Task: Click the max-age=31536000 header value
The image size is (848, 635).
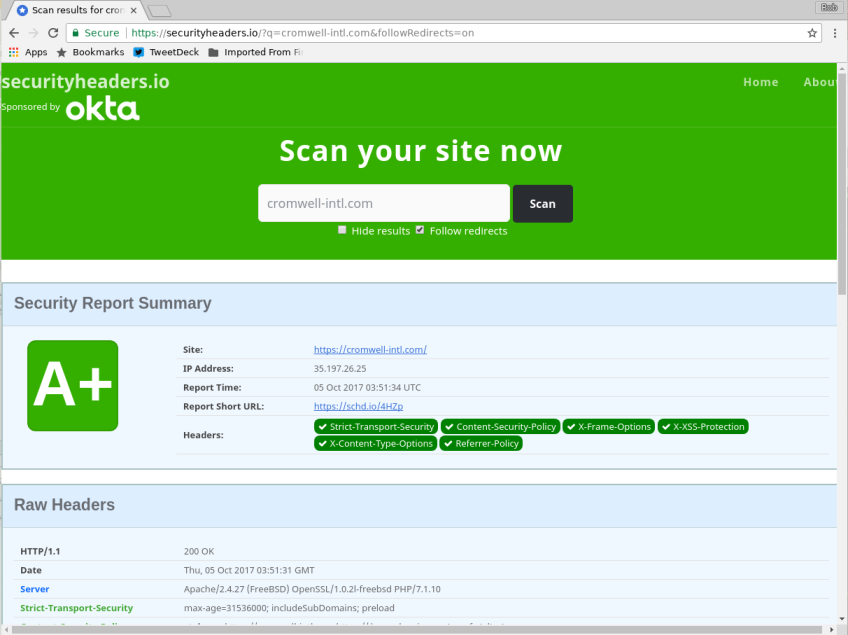Action: (289, 608)
